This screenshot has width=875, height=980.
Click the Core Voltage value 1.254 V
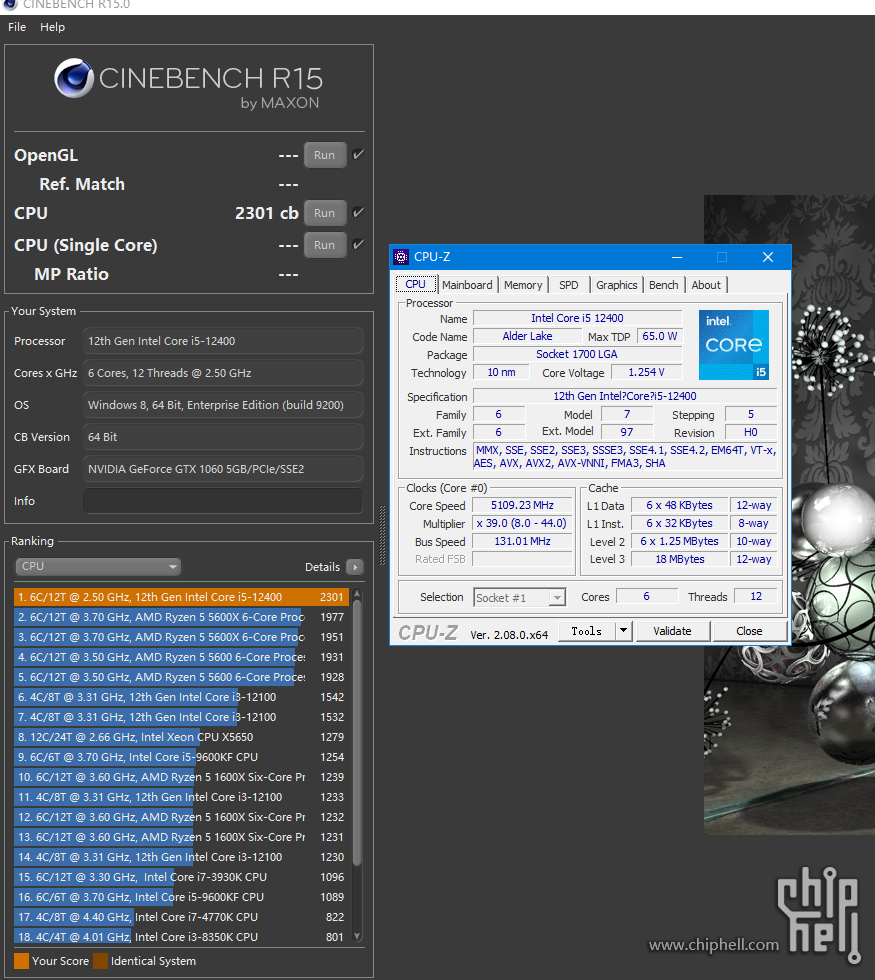click(646, 372)
